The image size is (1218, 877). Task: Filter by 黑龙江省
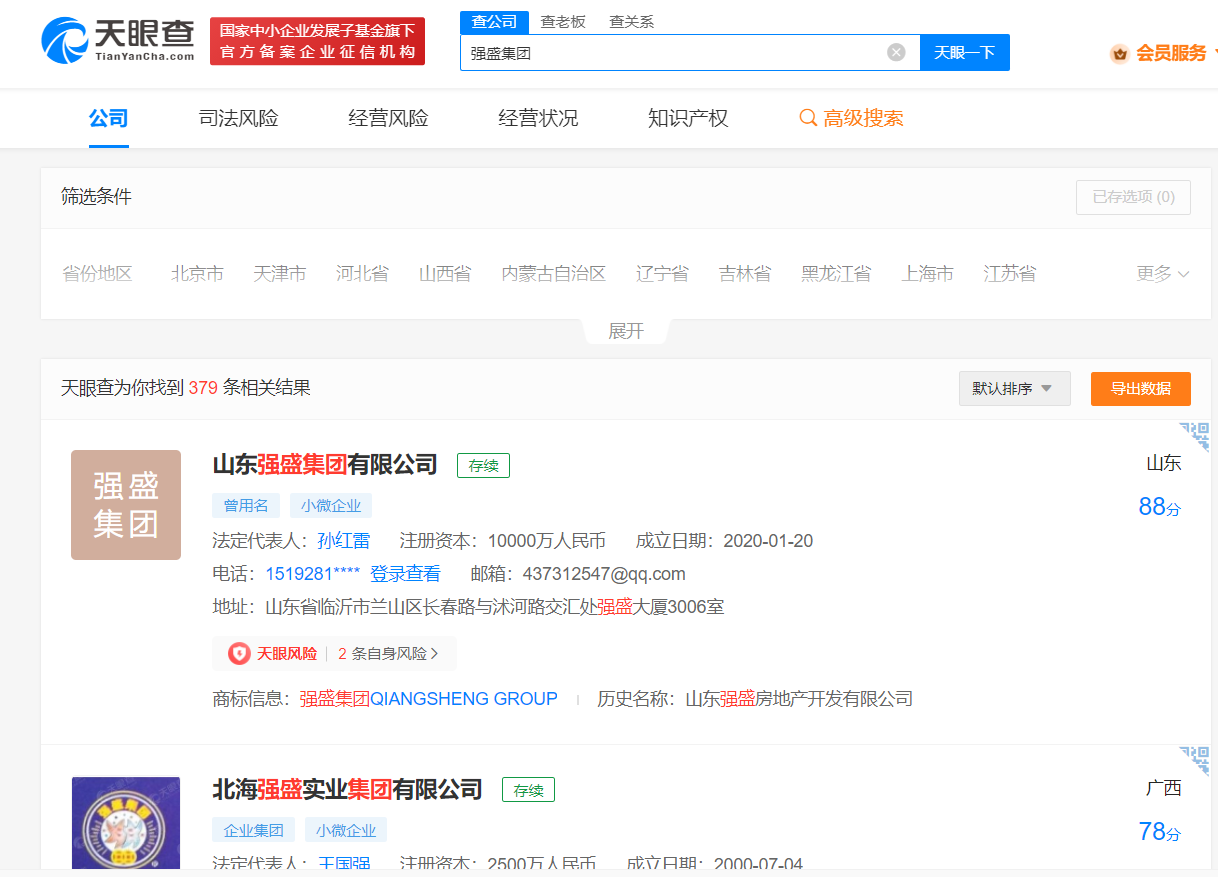tap(836, 273)
